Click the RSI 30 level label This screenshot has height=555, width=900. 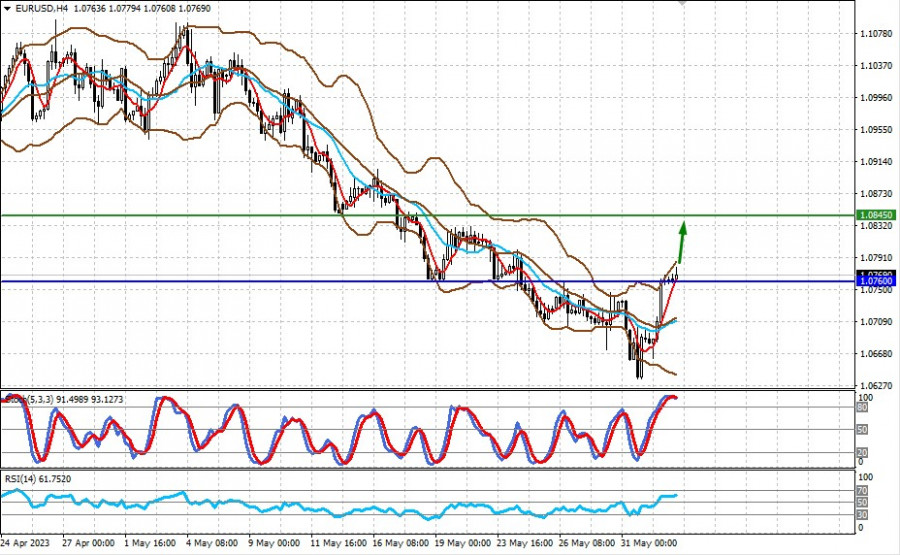pyautogui.click(x=862, y=514)
